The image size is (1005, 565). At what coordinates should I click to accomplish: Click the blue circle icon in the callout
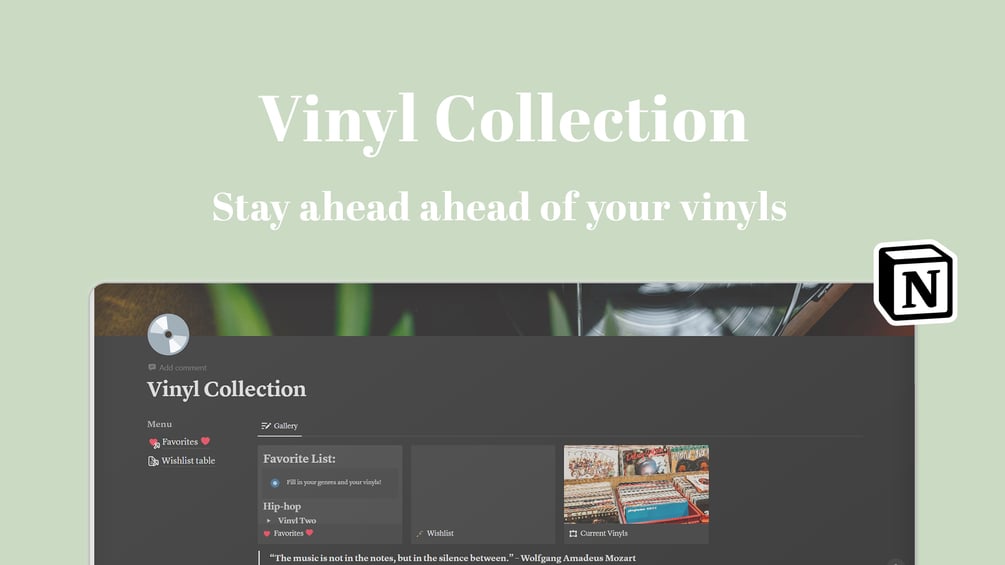coord(275,482)
